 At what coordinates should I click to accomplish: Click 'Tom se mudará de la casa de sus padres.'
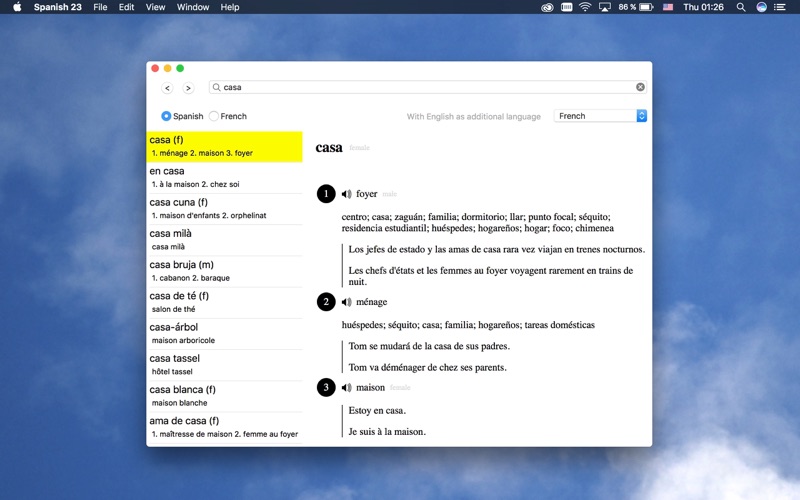pyautogui.click(x=429, y=346)
